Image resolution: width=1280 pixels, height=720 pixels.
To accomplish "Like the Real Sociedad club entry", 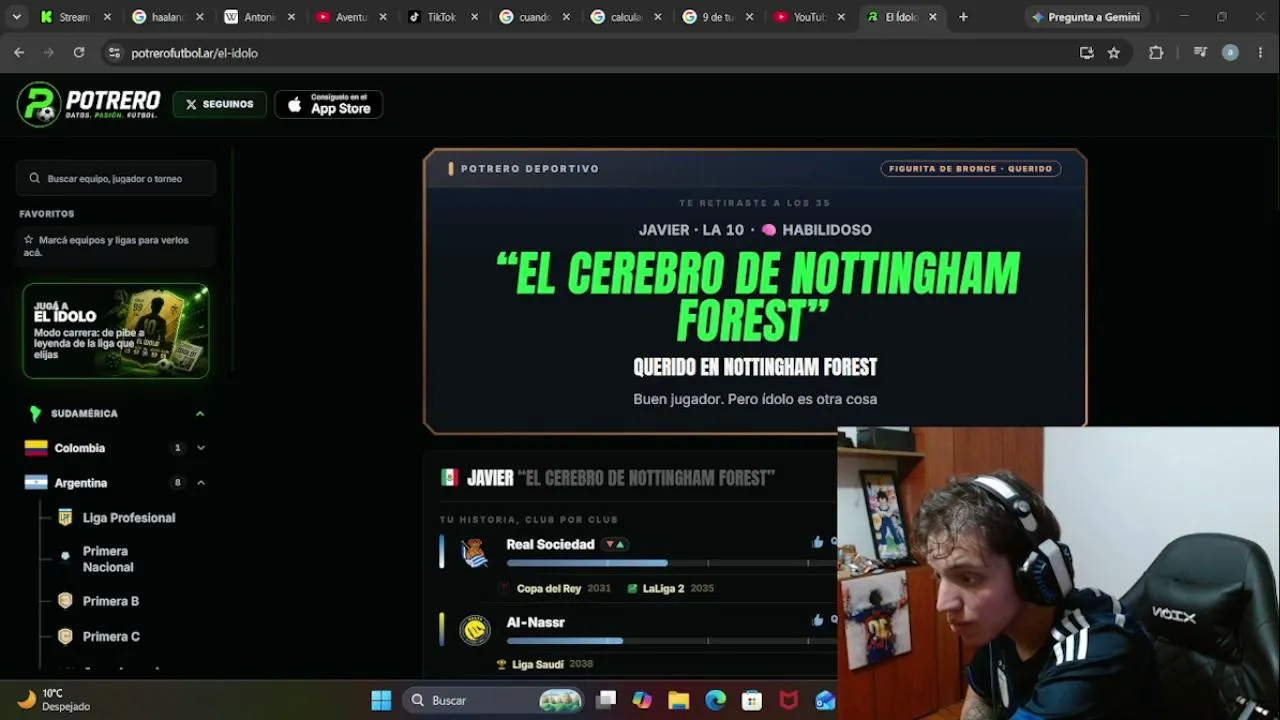I will [x=818, y=542].
